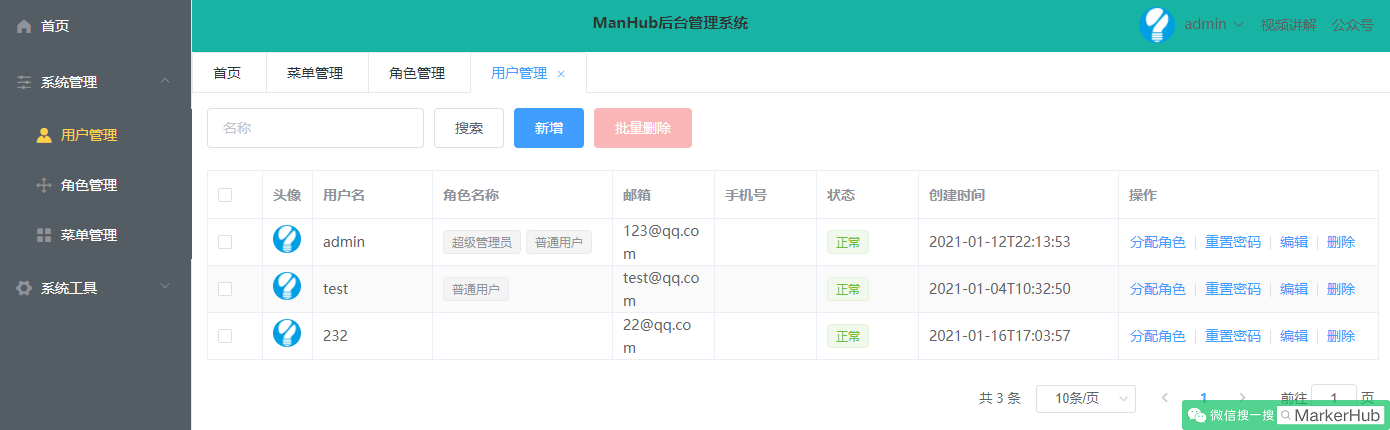Image resolution: width=1390 pixels, height=430 pixels.
Task: Focus the 名称 search input field
Action: [315, 128]
